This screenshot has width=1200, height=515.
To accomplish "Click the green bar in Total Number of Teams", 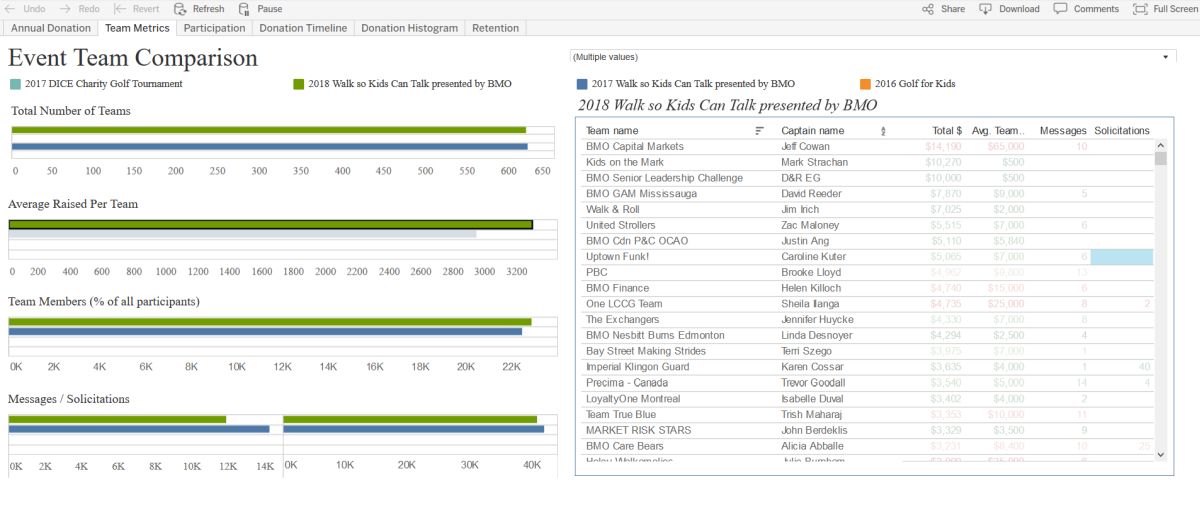I will tap(269, 130).
